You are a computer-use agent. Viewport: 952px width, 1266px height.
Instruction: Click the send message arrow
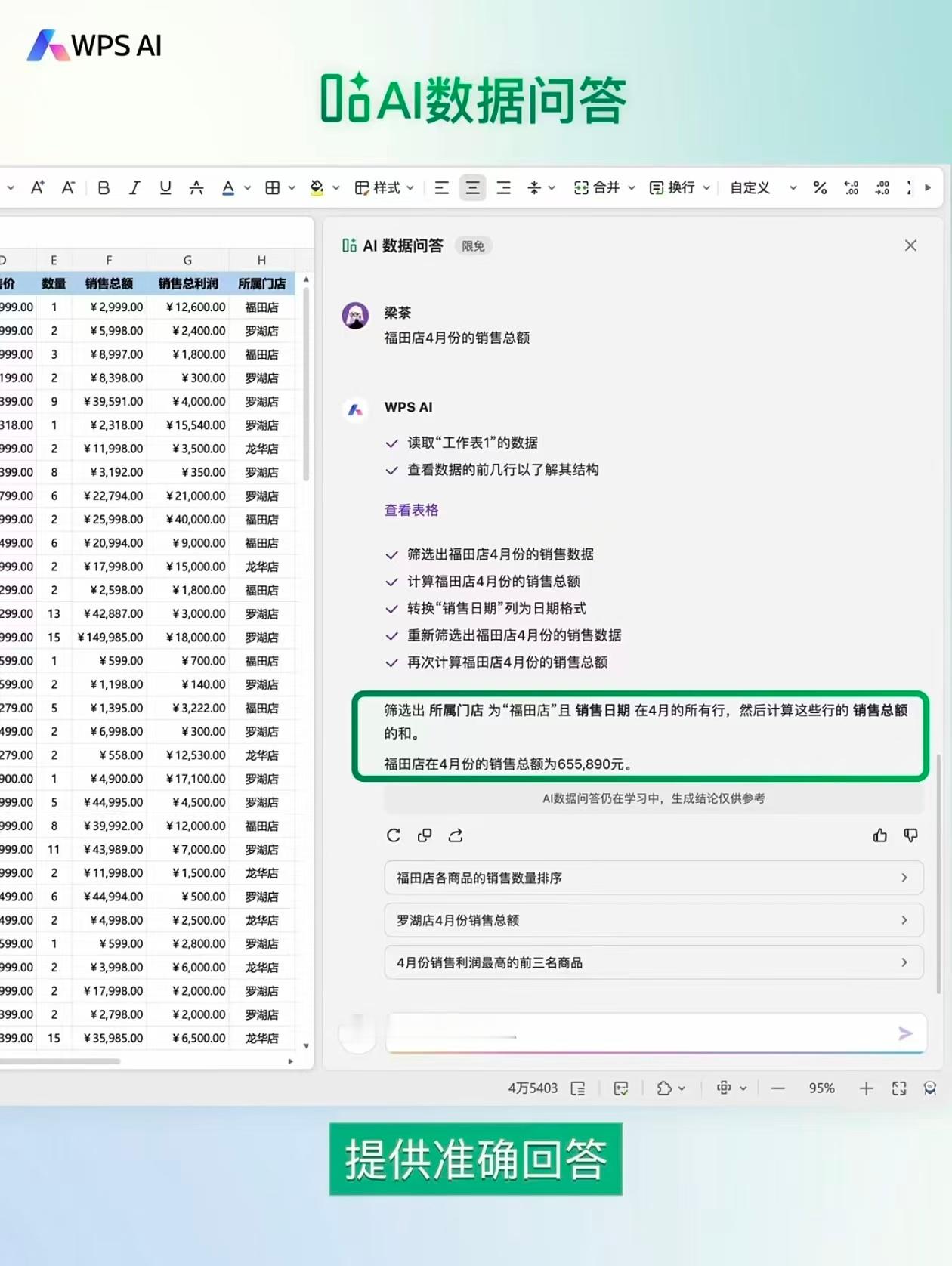905,1033
